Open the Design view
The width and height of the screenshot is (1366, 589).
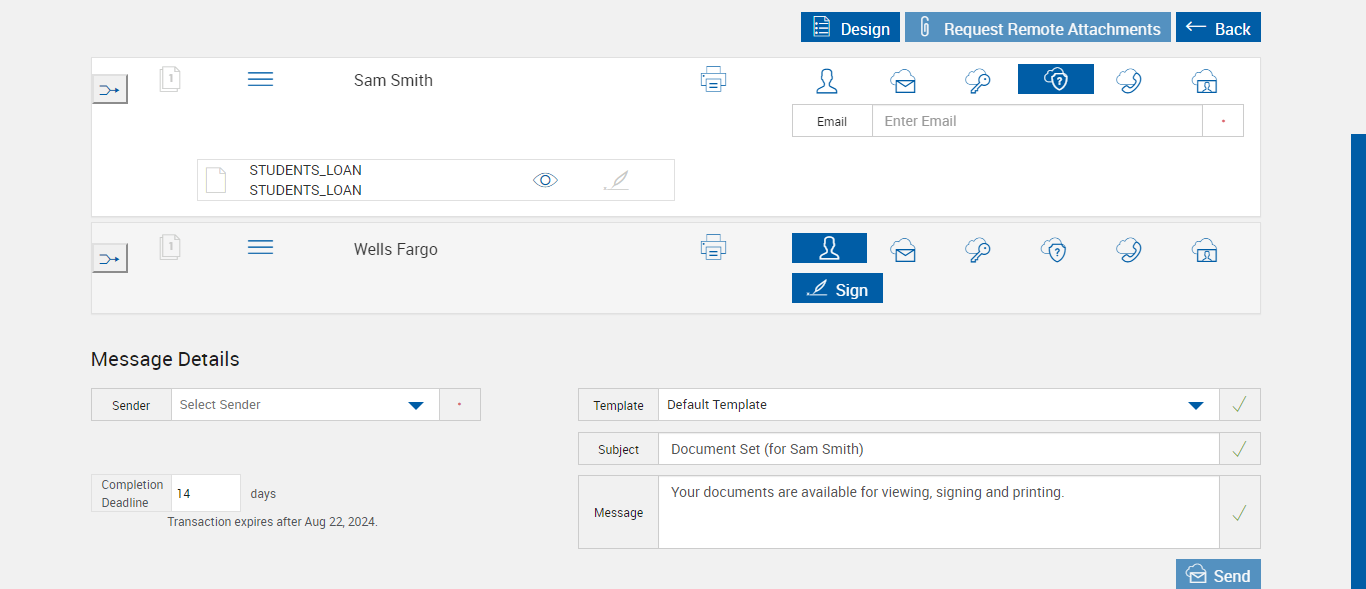pos(850,28)
